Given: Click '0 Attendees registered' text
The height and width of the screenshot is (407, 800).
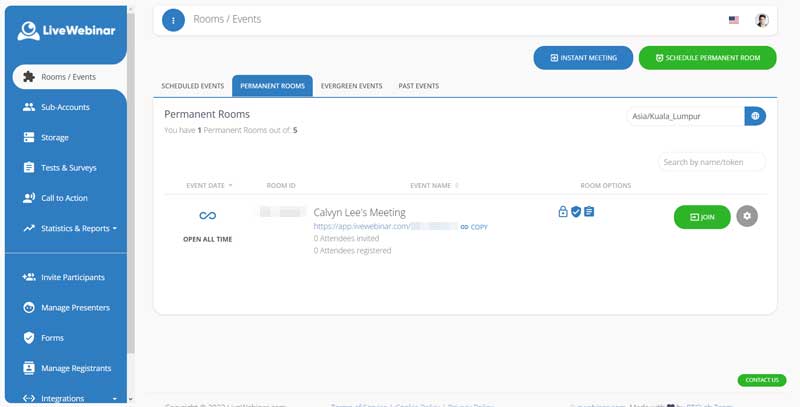Looking at the screenshot, I should point(353,250).
